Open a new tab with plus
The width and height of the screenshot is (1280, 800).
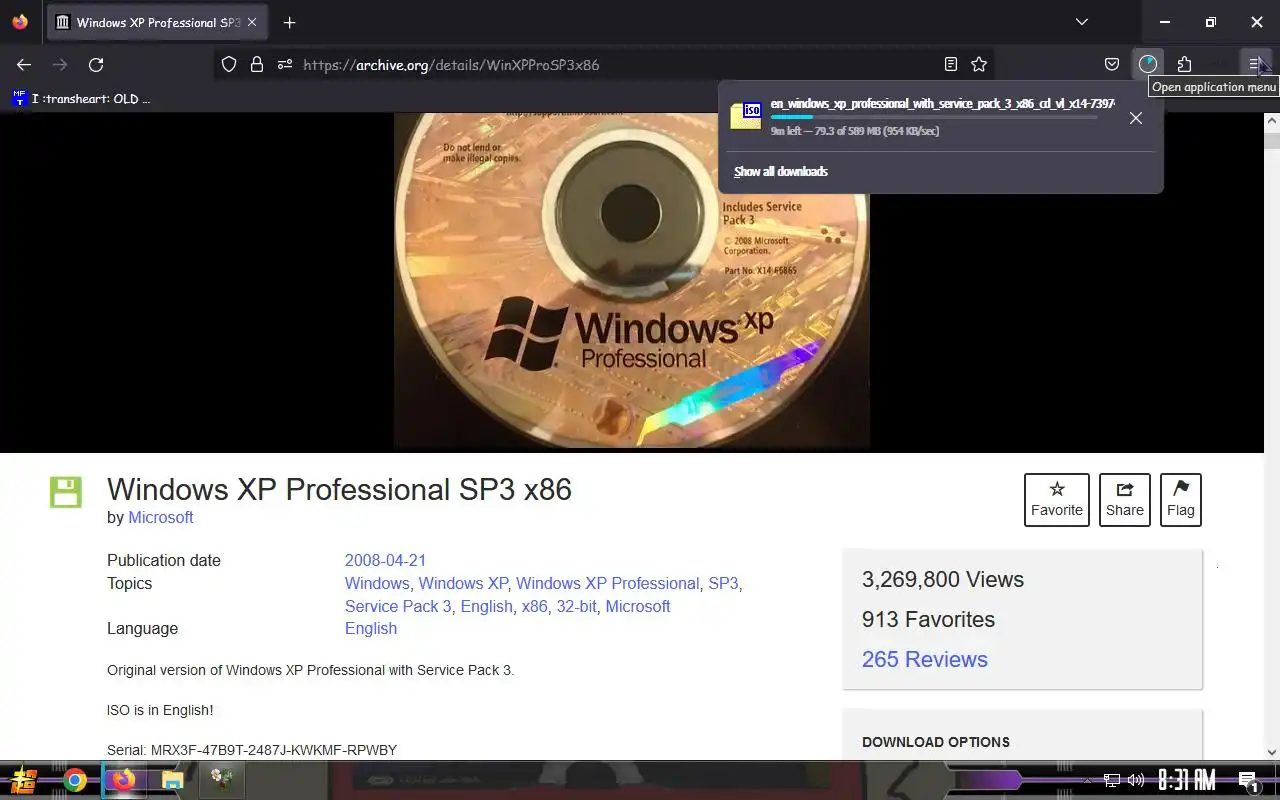click(289, 22)
